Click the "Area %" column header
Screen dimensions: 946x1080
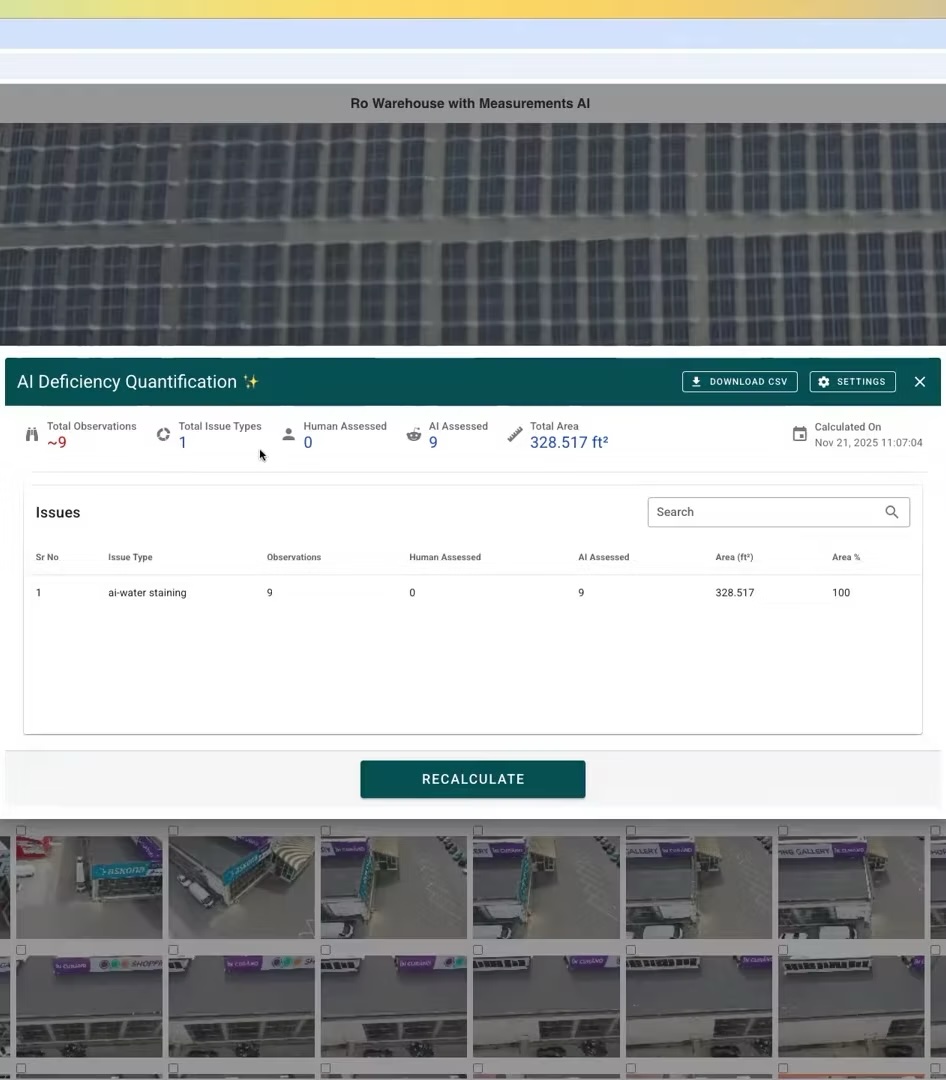(x=846, y=557)
